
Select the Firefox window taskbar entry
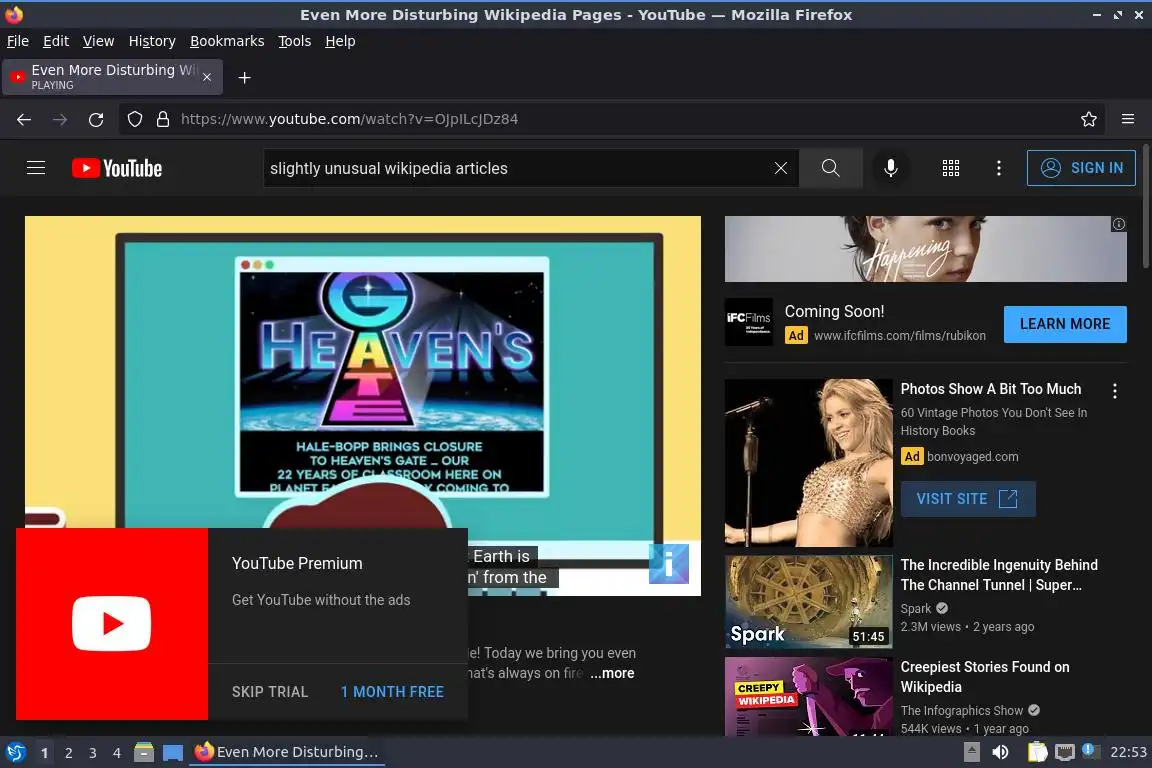click(287, 753)
